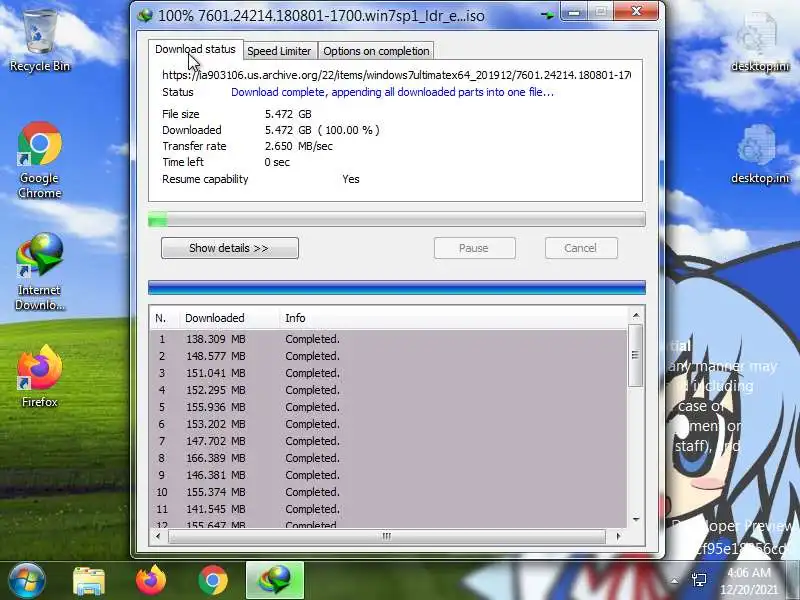The image size is (800, 600).
Task: Select connection row 10 with 155.374 MB
Action: pos(388,492)
